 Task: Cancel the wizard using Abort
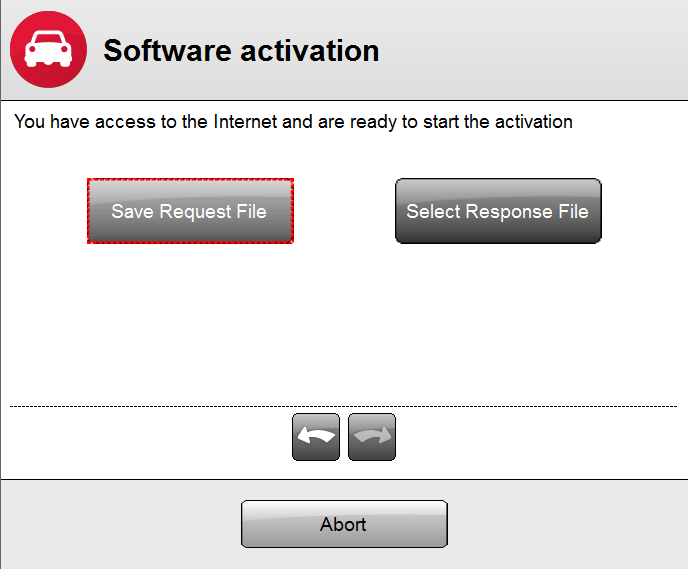point(344,524)
